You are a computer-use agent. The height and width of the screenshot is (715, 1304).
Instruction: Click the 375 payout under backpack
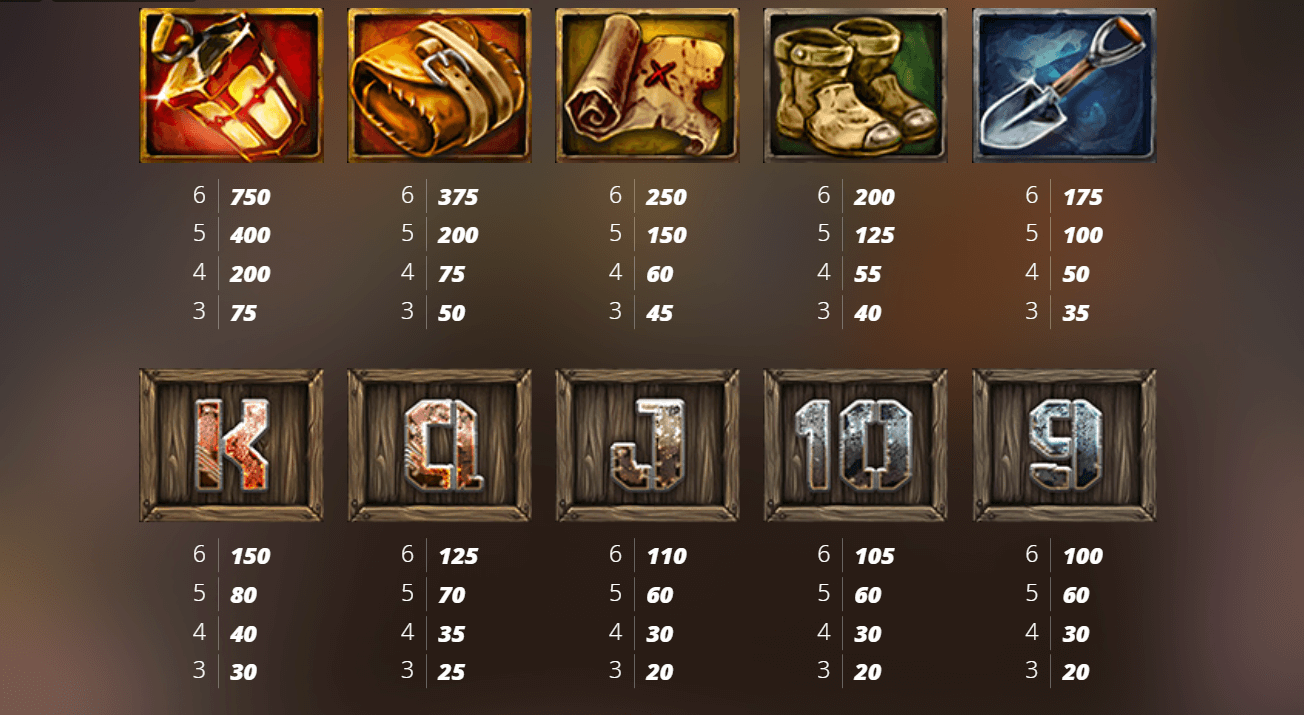tap(458, 197)
